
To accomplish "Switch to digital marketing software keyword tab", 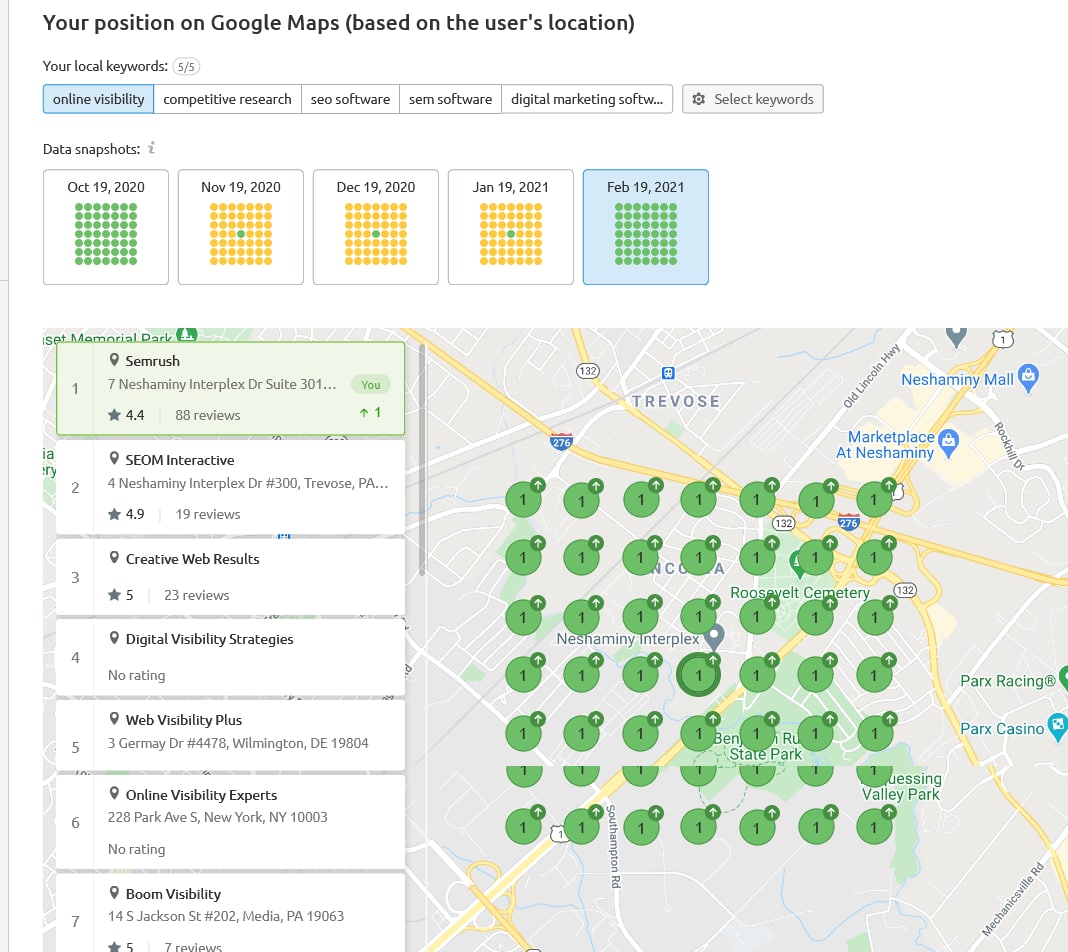I will 586,99.
